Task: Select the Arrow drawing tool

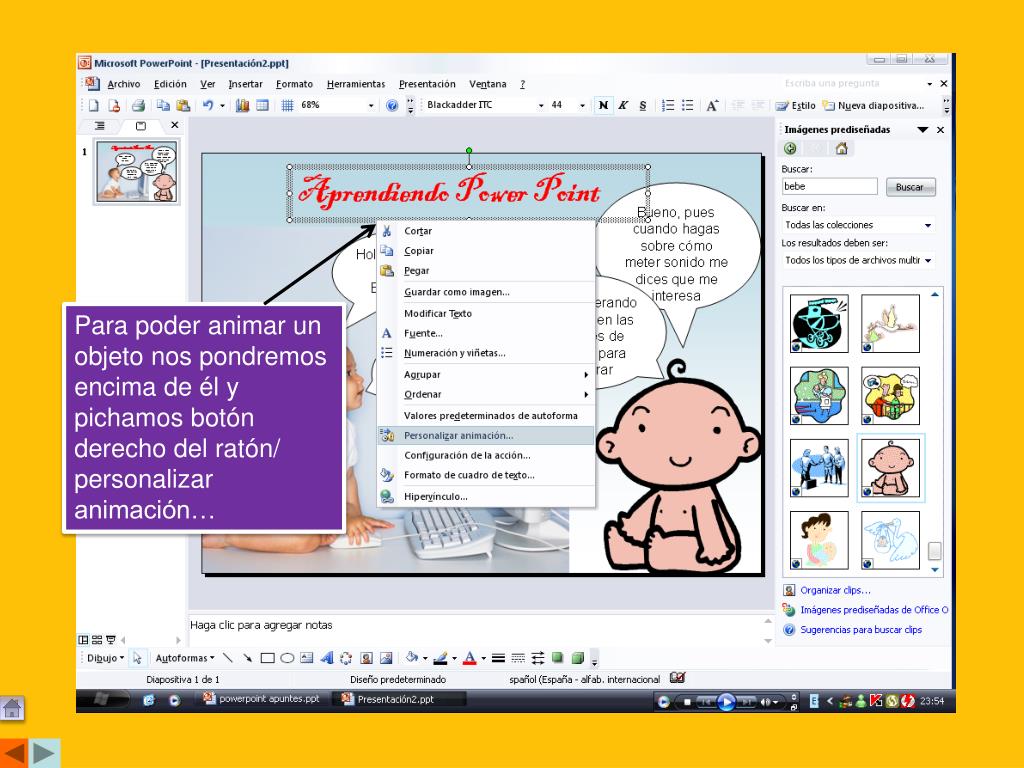Action: (x=248, y=658)
